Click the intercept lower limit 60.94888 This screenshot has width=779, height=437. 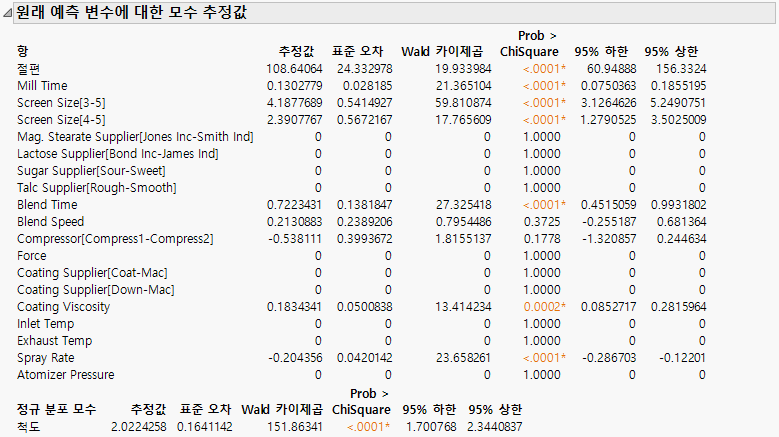tap(612, 69)
